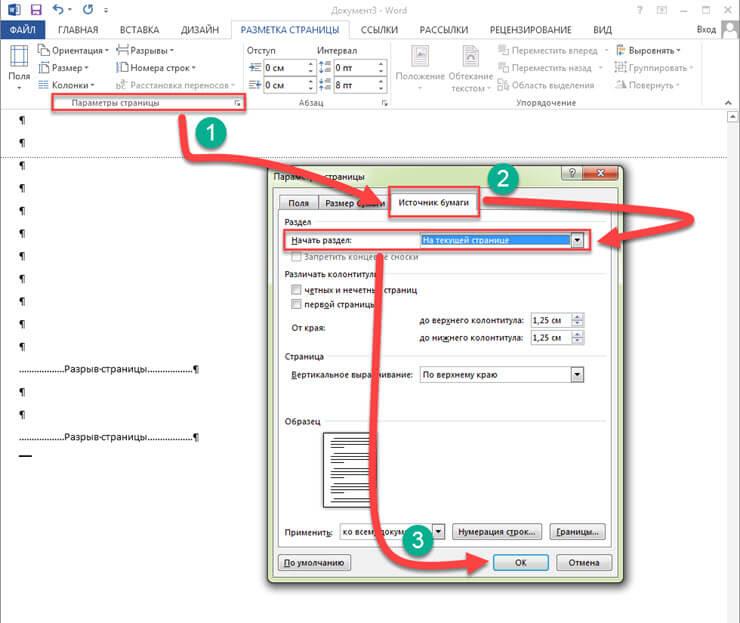This screenshot has width=740, height=623.
Task: Enable первой страницы checkbox
Action: 296,304
